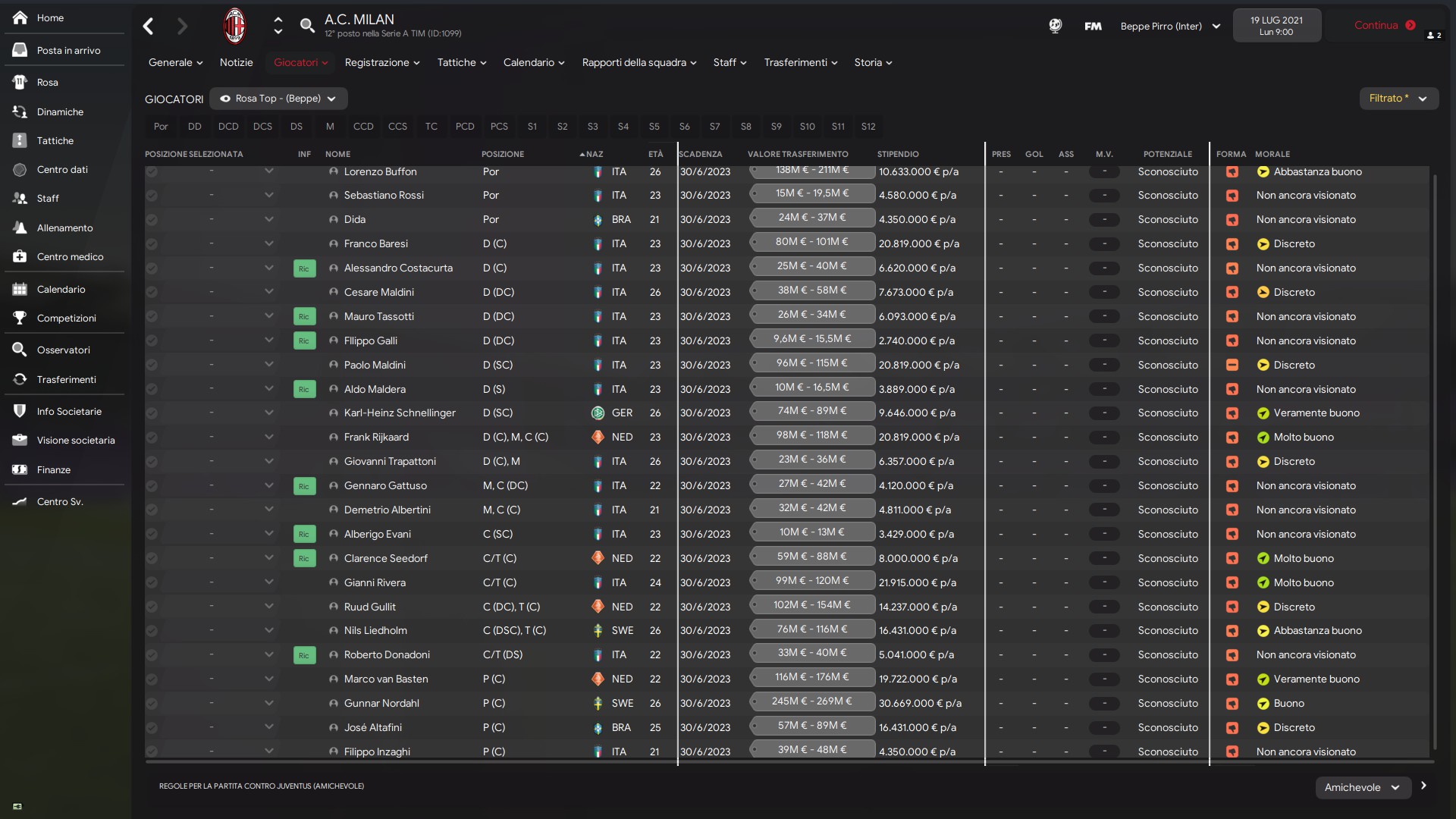Go back with the left arrow
Image resolution: width=1456 pixels, height=819 pixels.
coord(149,27)
